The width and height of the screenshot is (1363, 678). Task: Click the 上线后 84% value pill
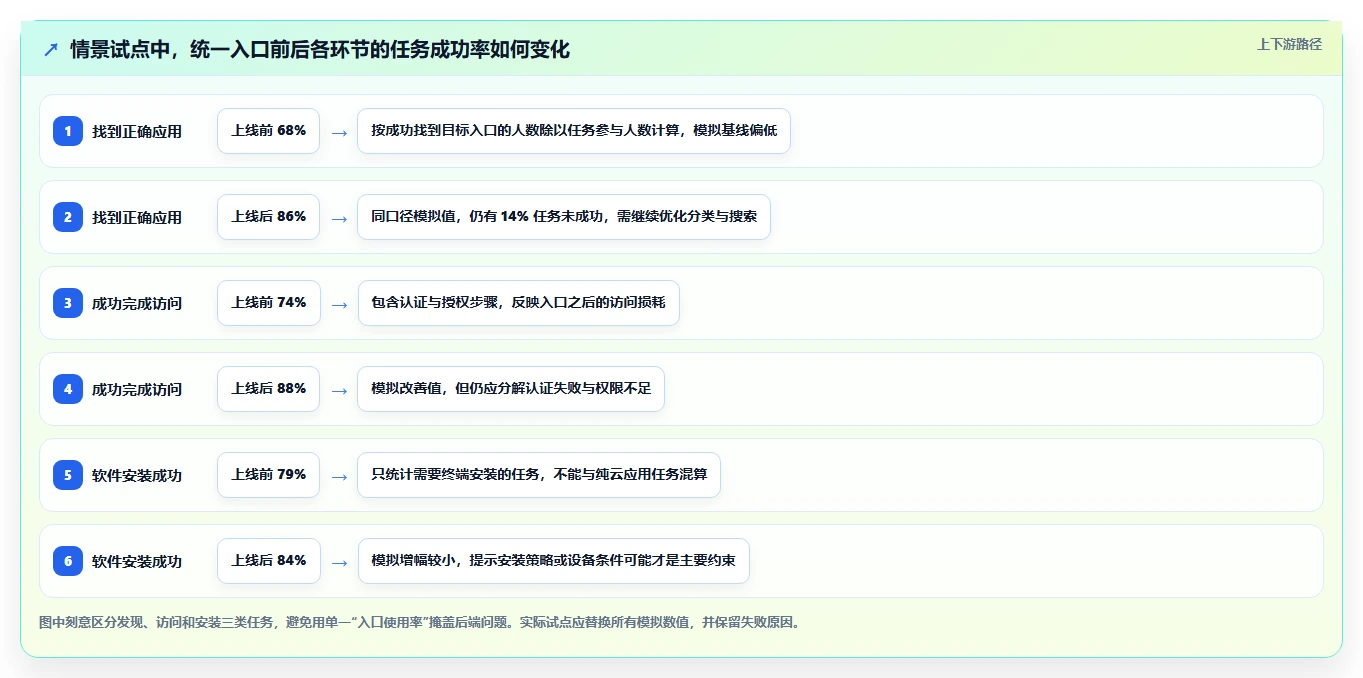tap(269, 561)
